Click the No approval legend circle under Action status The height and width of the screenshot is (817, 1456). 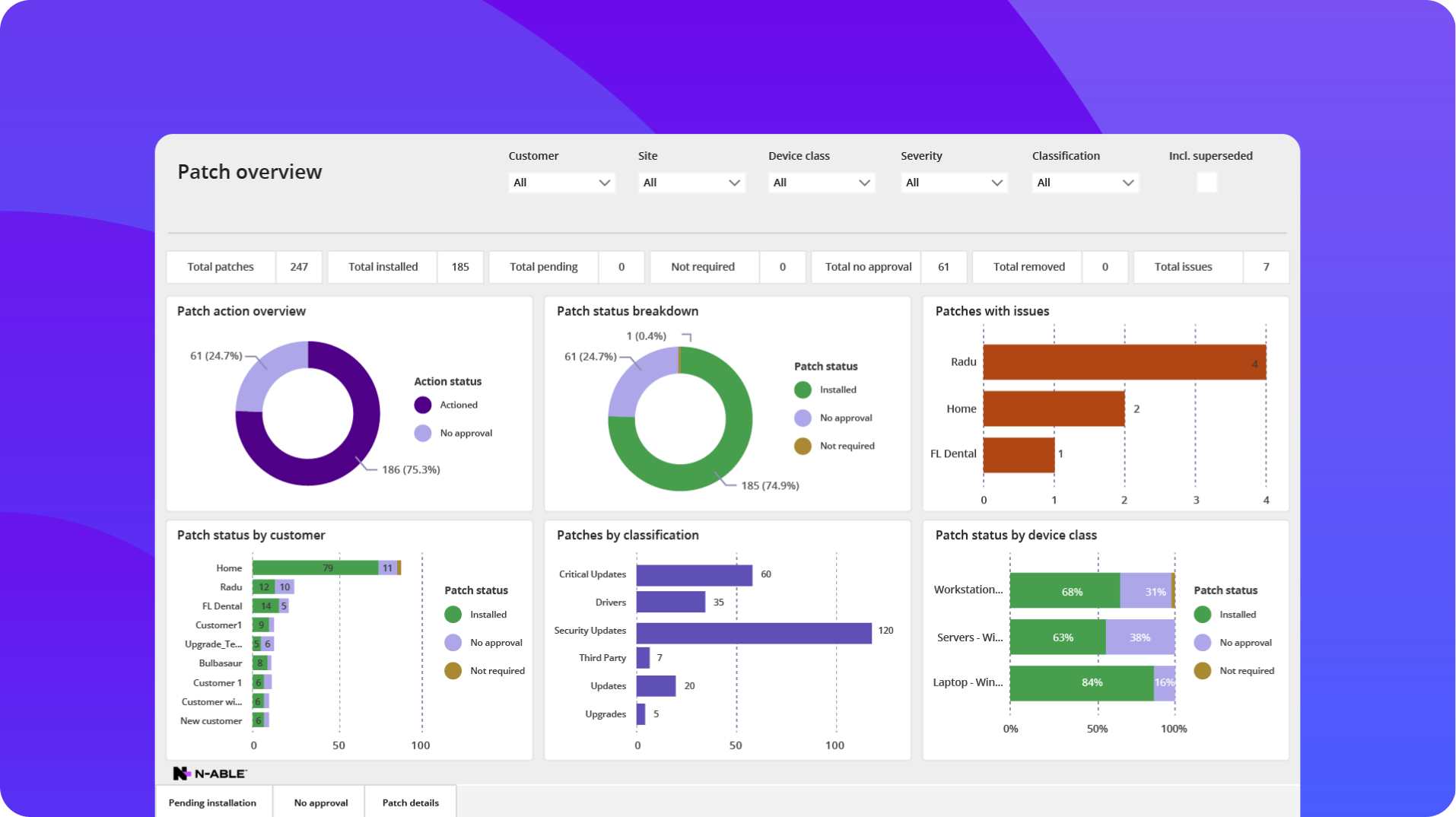(x=423, y=434)
